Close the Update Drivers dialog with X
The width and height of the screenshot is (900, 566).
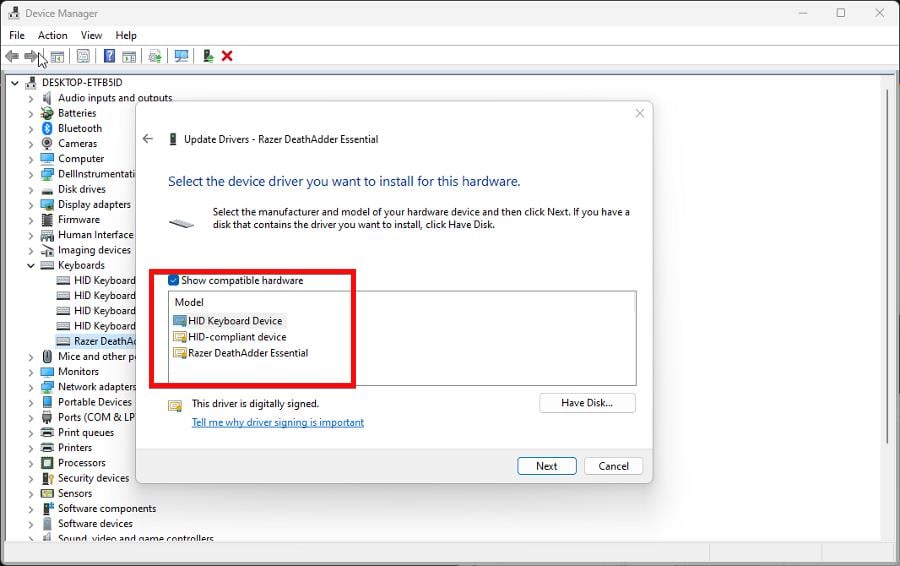[x=640, y=114]
